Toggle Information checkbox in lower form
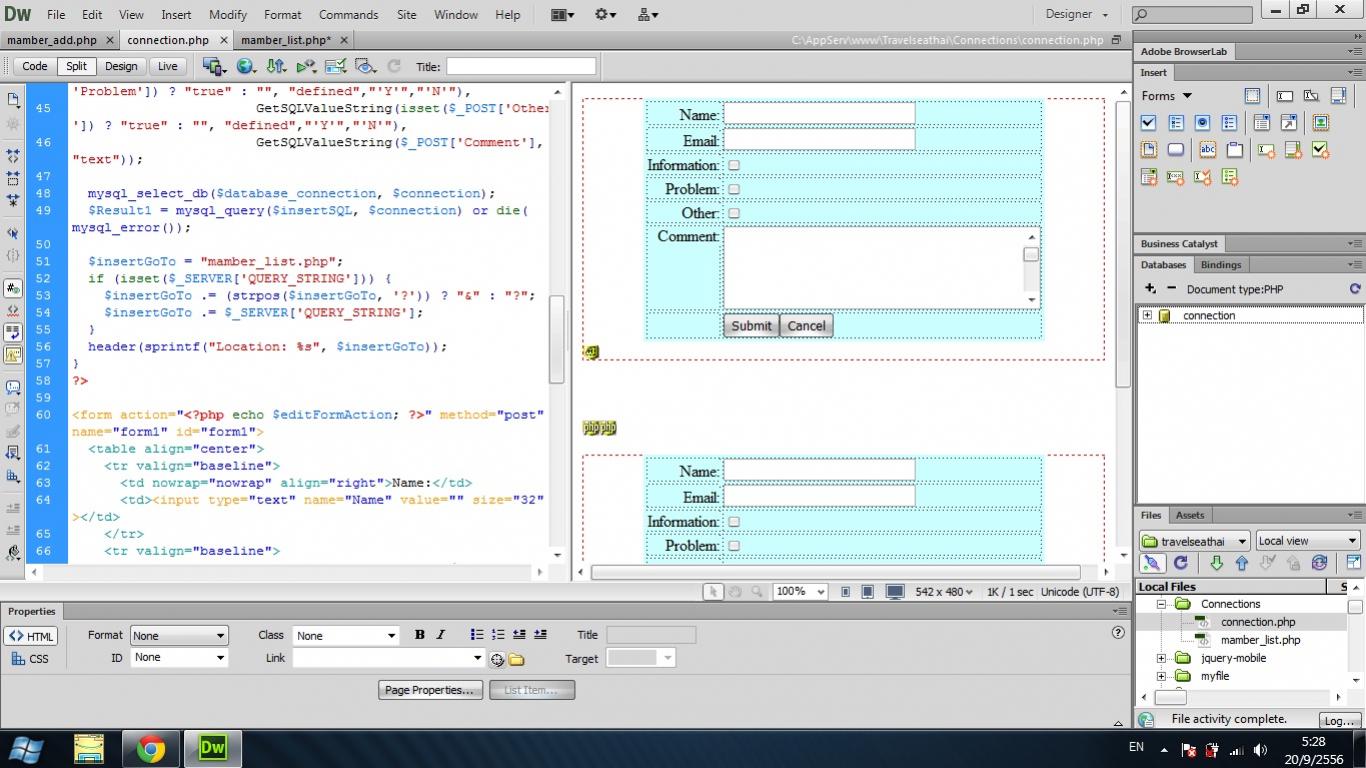This screenshot has width=1366, height=768. click(x=734, y=522)
